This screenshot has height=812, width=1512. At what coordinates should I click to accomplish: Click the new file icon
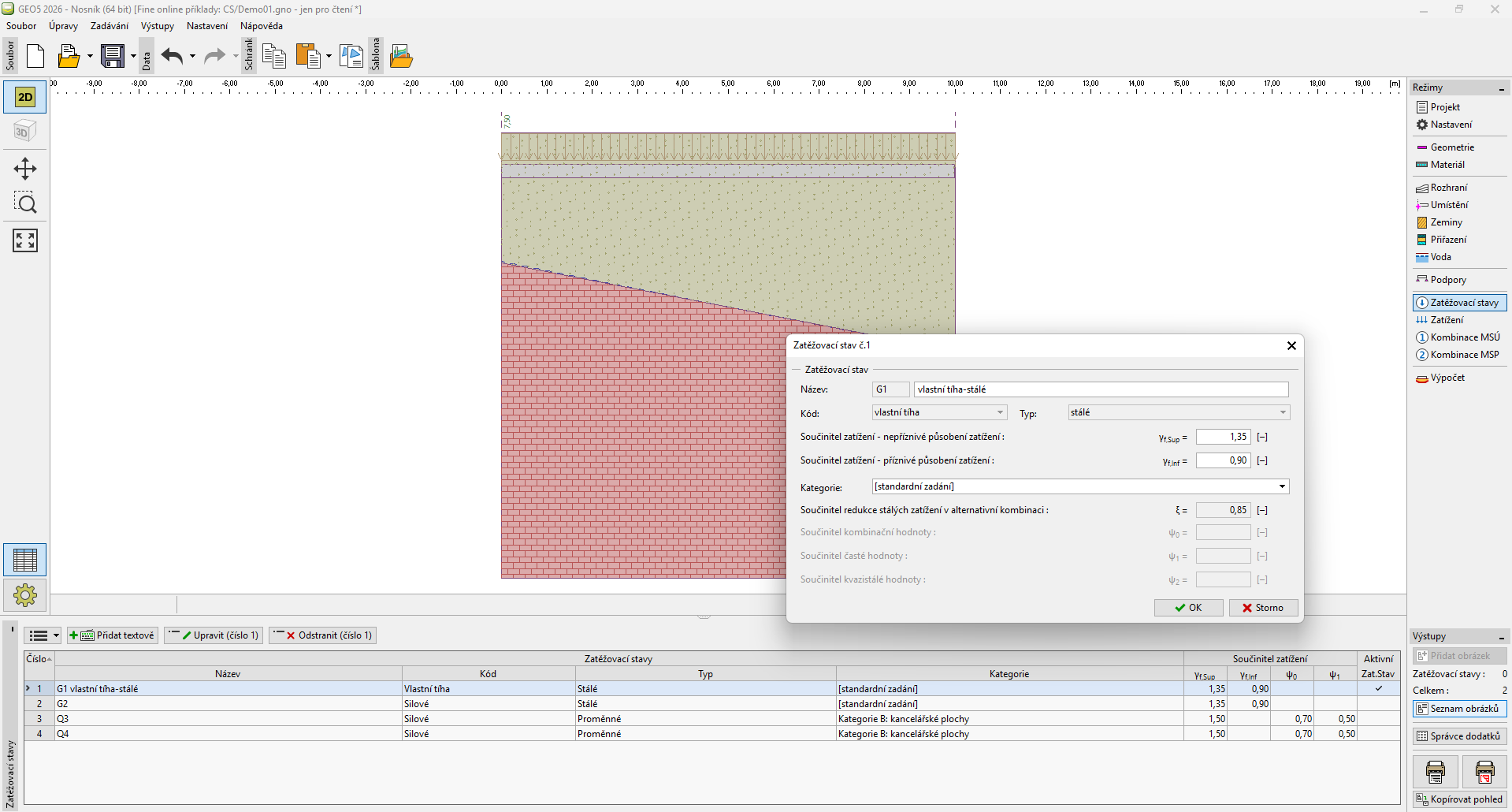click(x=35, y=56)
